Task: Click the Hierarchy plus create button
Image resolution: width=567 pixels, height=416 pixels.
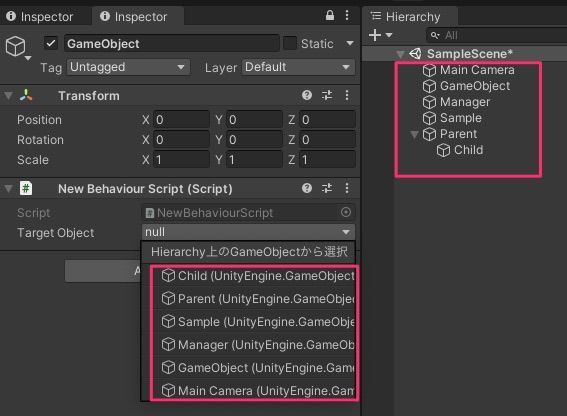Action: click(375, 35)
